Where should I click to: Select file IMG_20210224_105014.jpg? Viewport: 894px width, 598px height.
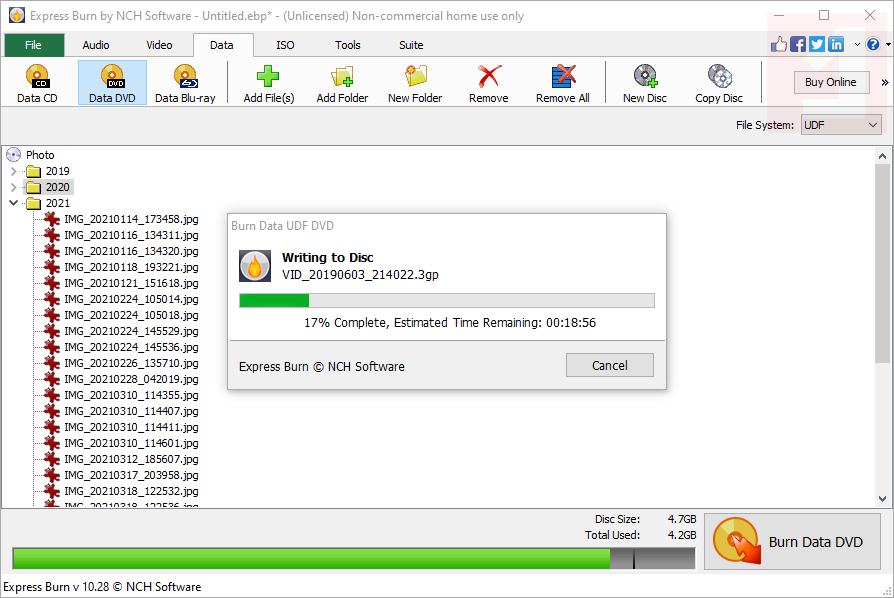click(x=131, y=299)
